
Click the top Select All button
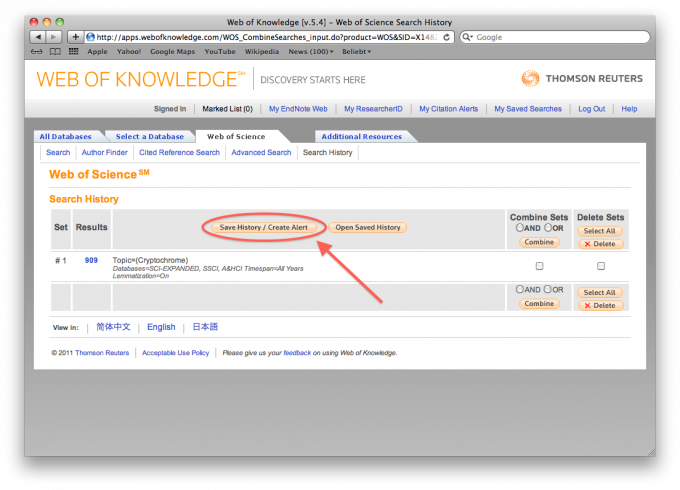click(600, 231)
